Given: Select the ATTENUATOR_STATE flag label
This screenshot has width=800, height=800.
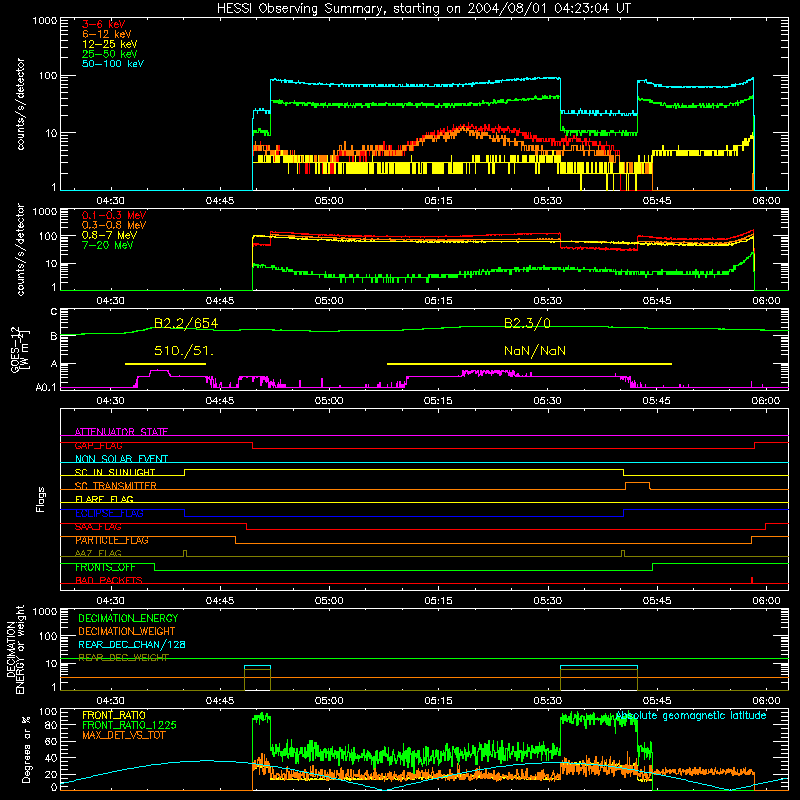Looking at the screenshot, I should point(121,432).
